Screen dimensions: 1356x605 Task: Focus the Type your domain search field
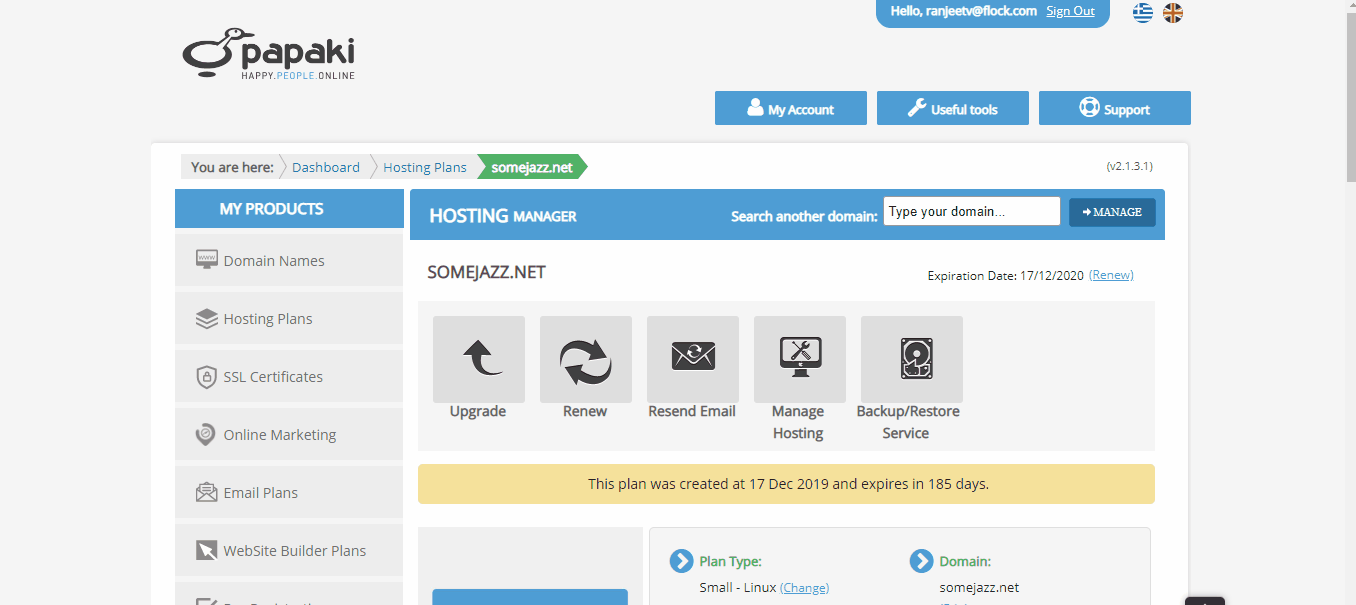pyautogui.click(x=972, y=211)
